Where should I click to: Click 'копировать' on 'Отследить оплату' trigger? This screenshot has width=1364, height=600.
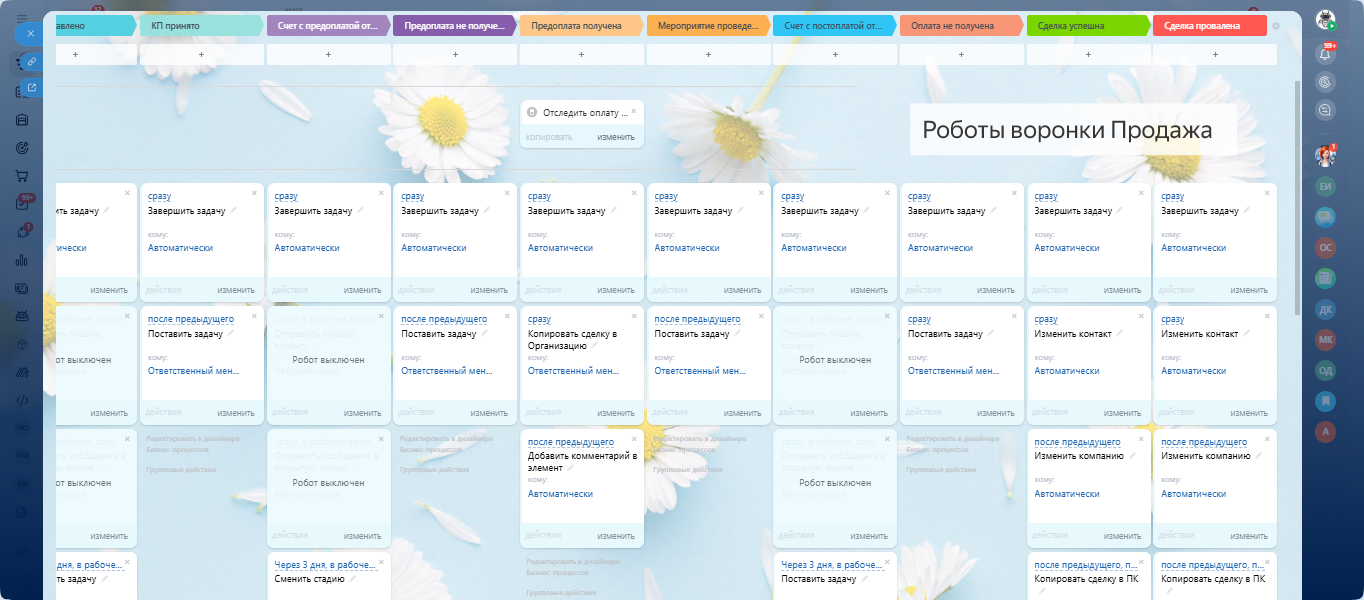(549, 137)
